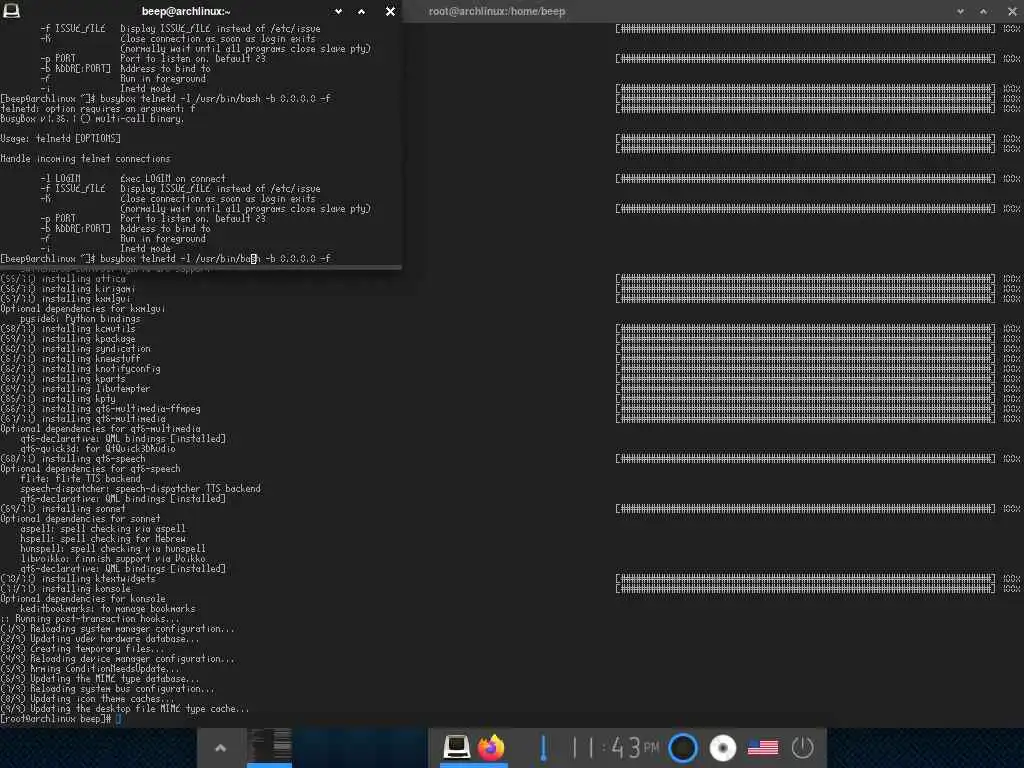Image resolution: width=1024 pixels, height=768 pixels.
Task: Click the 'installing sonnet' line
Action: coord(63,509)
